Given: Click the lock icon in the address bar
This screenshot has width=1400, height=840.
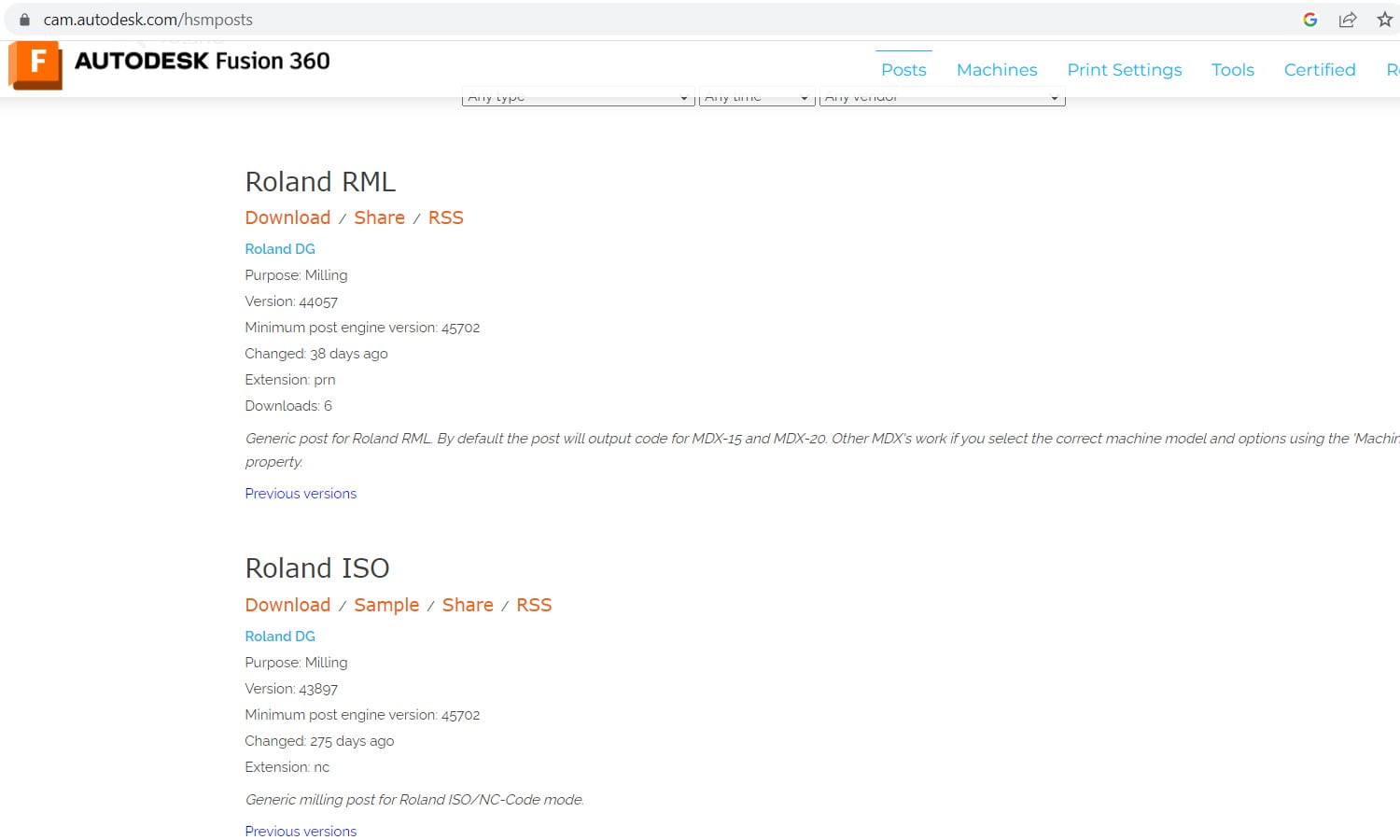Looking at the screenshot, I should click(x=24, y=20).
